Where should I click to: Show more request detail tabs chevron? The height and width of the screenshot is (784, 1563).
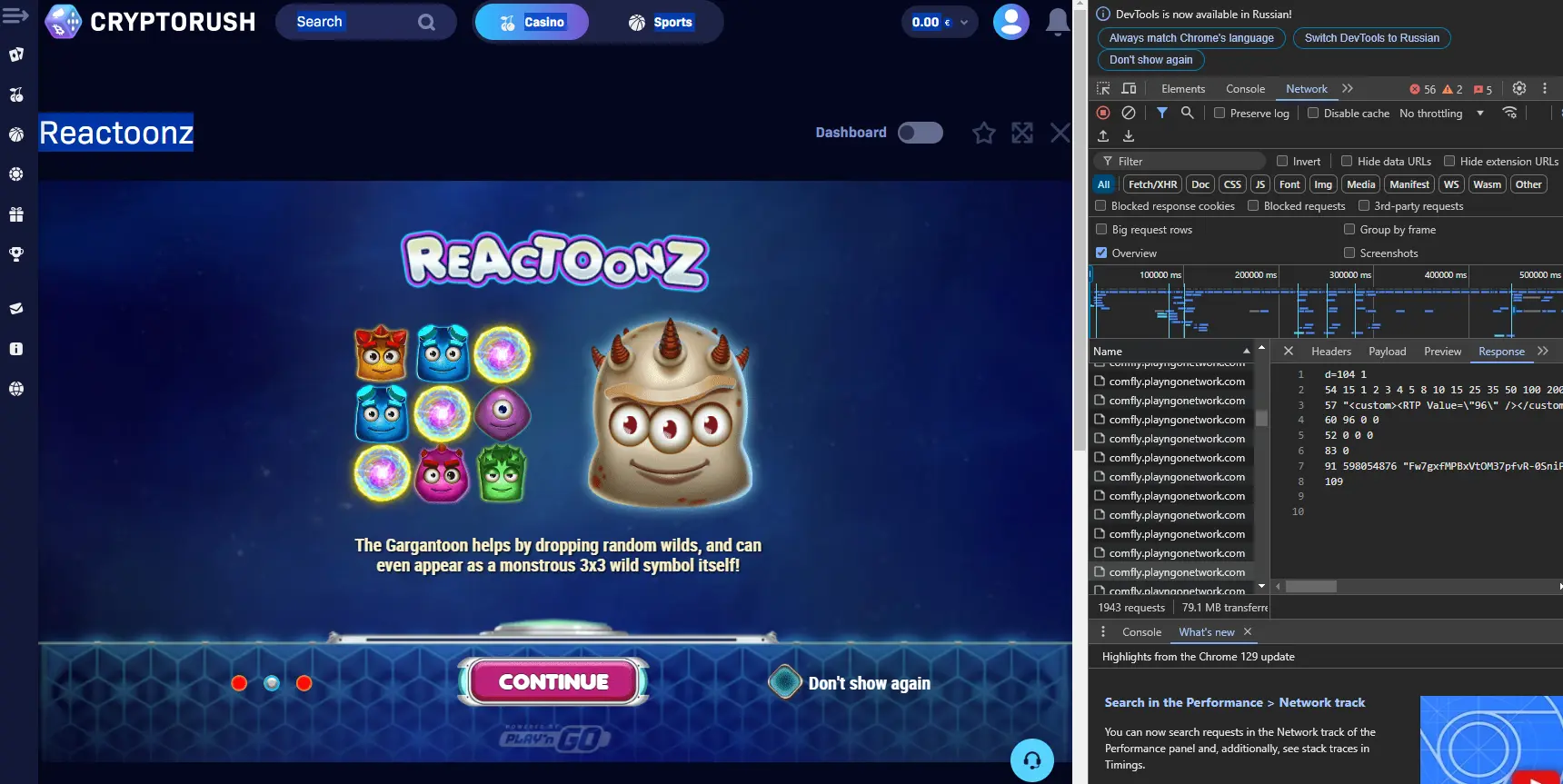point(1543,351)
